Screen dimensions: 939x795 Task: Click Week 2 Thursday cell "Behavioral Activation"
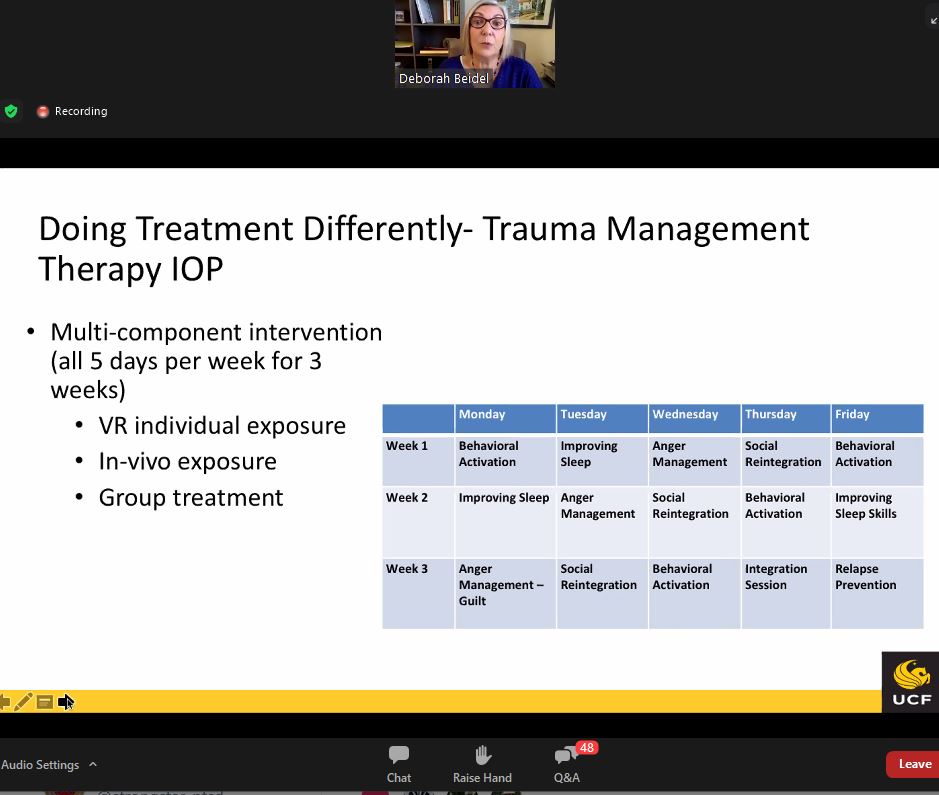point(786,522)
